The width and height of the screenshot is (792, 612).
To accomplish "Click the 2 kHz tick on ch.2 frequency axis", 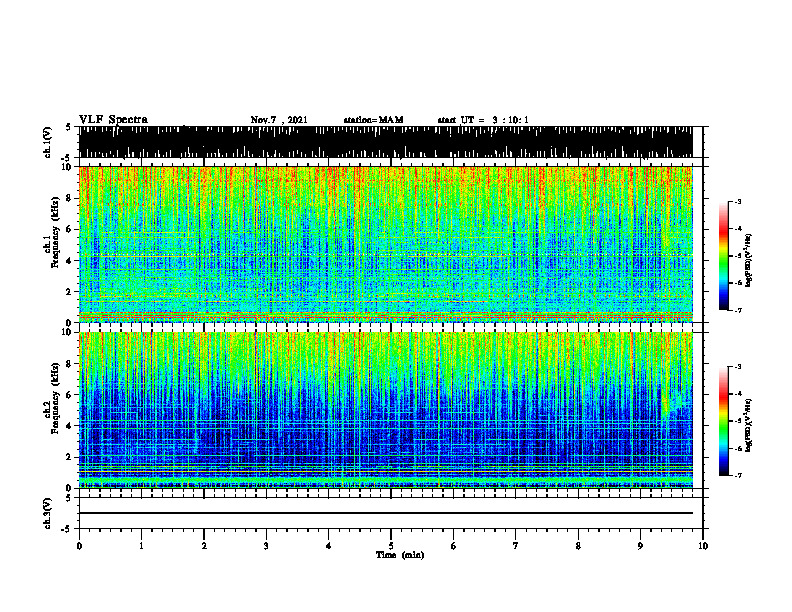I will 70,457.
